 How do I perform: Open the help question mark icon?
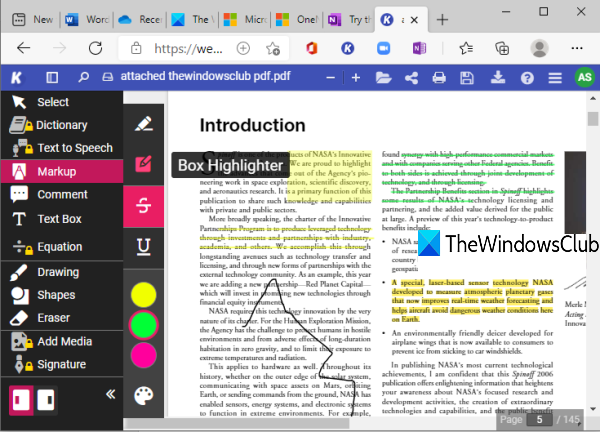tap(526, 78)
